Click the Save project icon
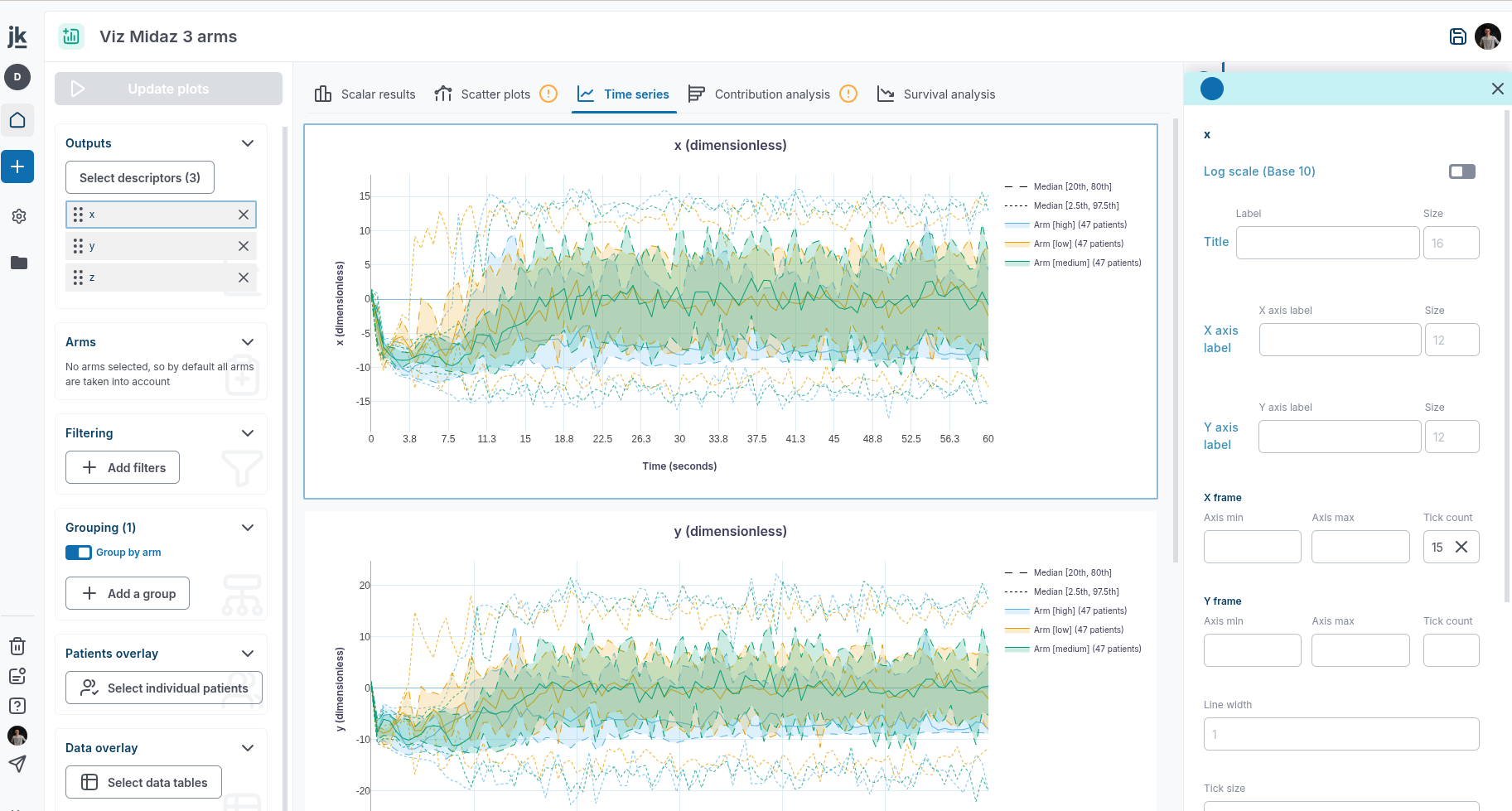The height and width of the screenshot is (811, 1512). pos(1457,36)
